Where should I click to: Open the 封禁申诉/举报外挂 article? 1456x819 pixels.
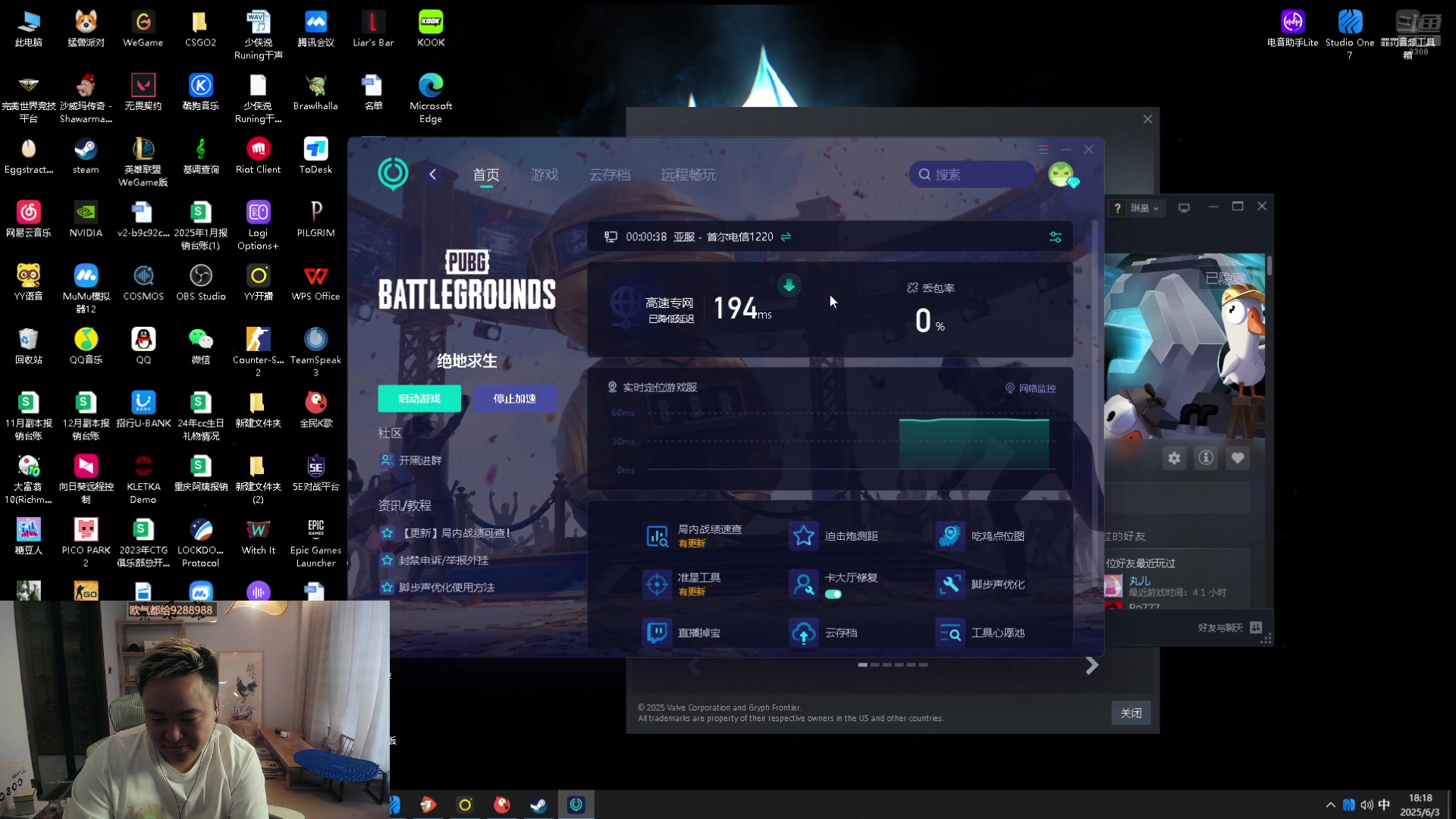tap(435, 560)
